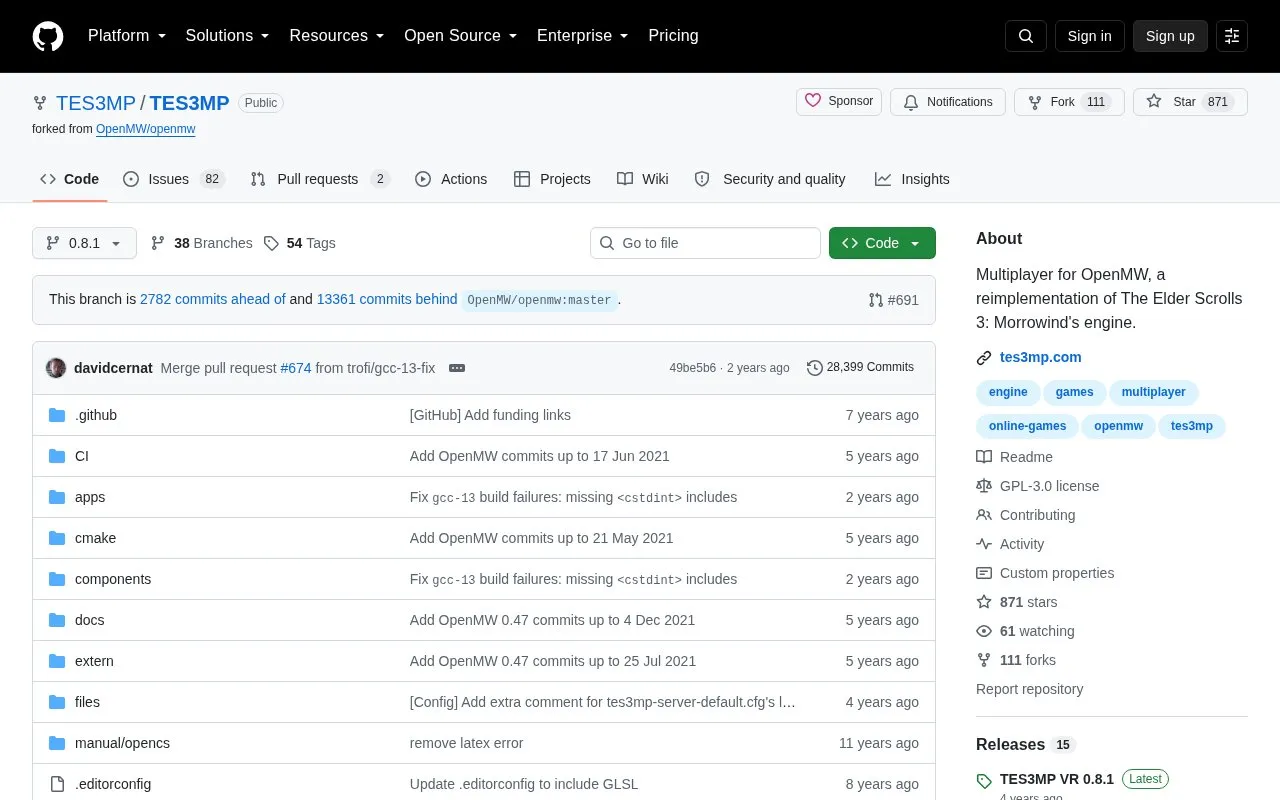Viewport: 1280px width, 800px height.
Task: Open the .github folder
Action: 96,415
